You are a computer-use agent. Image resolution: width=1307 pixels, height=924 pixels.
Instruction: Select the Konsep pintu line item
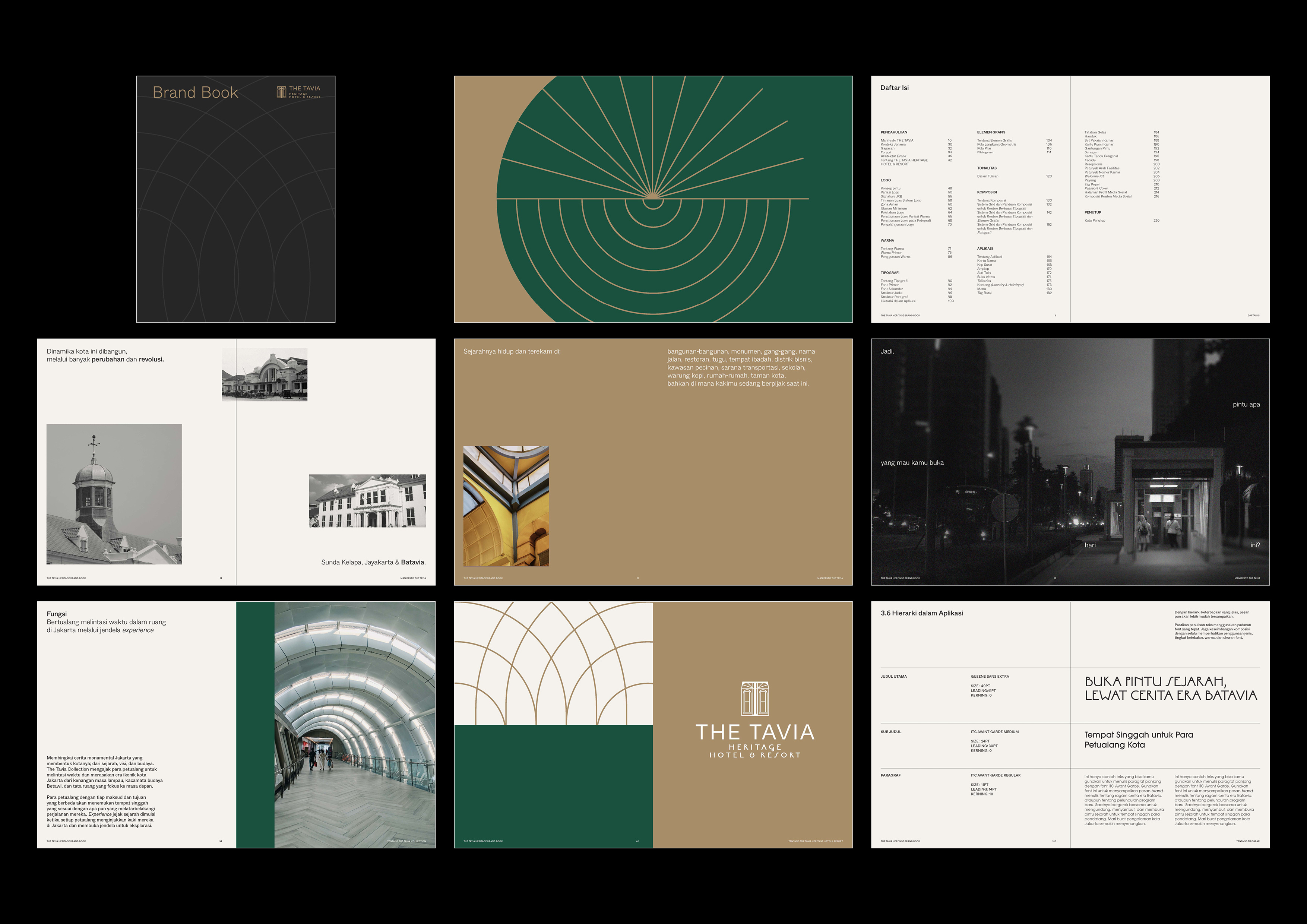click(890, 189)
